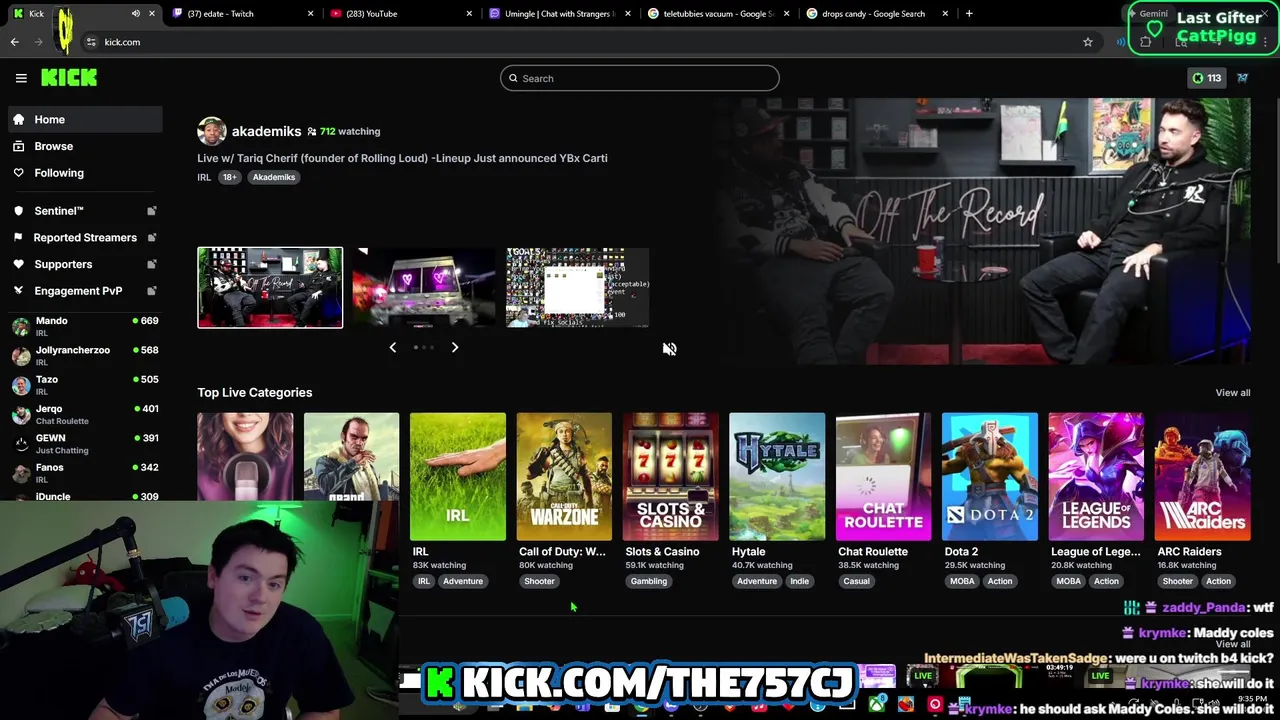Click the Indie tag under Hytale
1280x720 pixels.
pos(799,581)
